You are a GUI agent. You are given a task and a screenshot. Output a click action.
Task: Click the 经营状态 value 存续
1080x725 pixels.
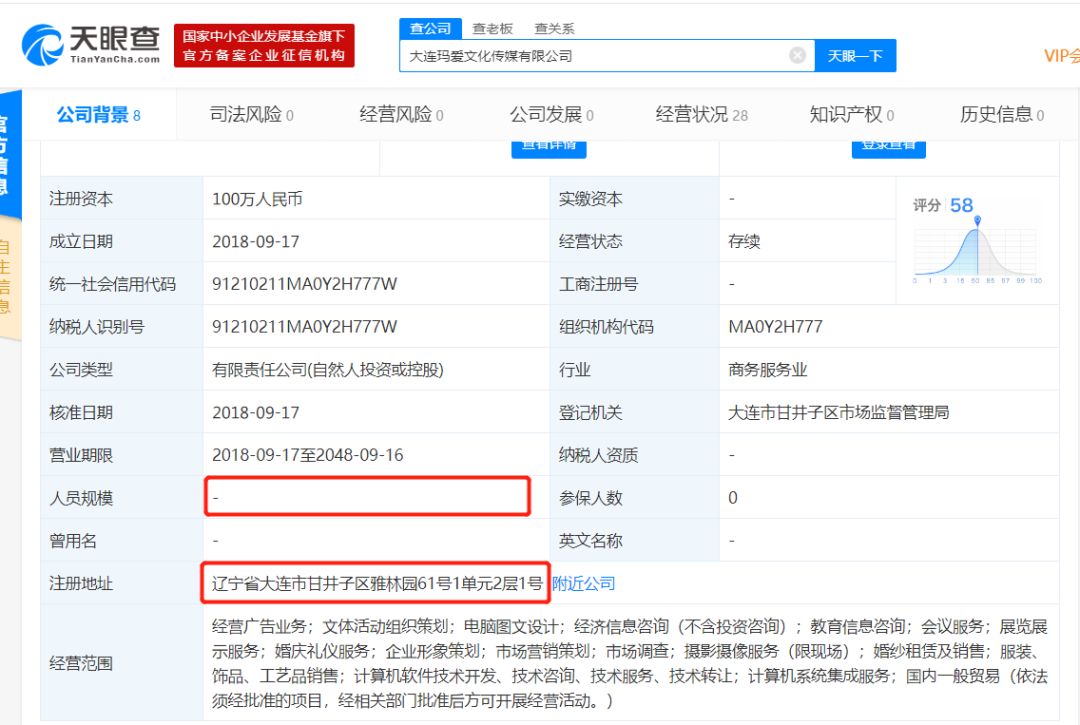point(744,242)
